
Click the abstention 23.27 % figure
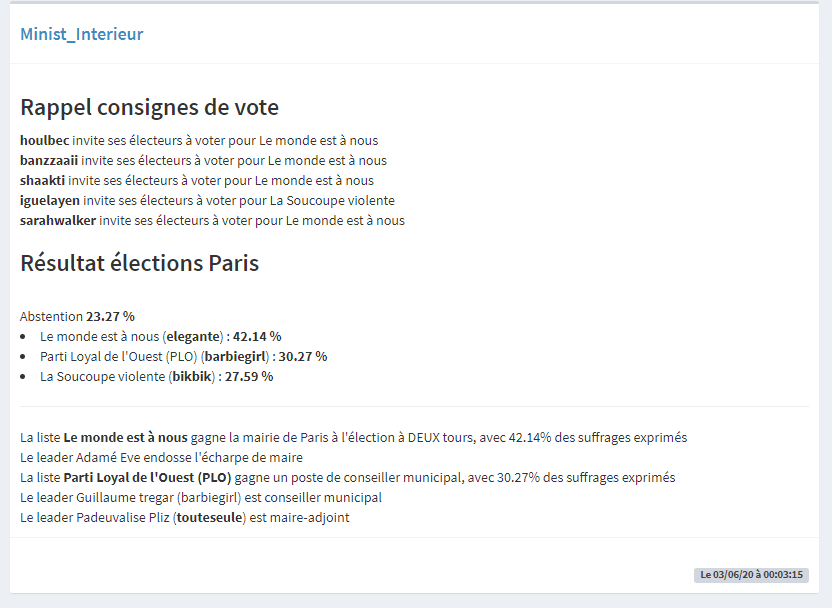(x=110, y=316)
